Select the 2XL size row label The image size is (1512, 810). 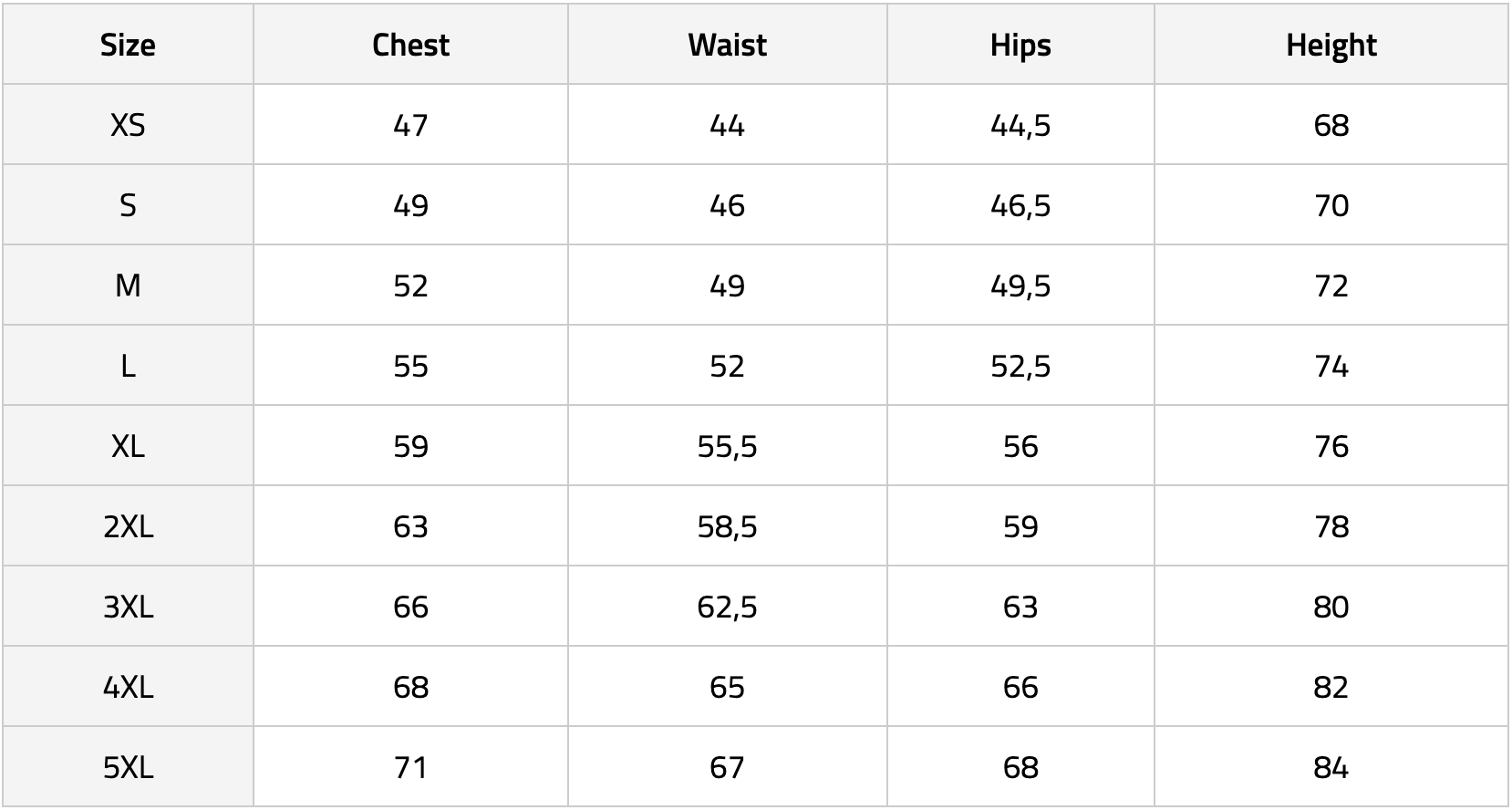click(128, 526)
